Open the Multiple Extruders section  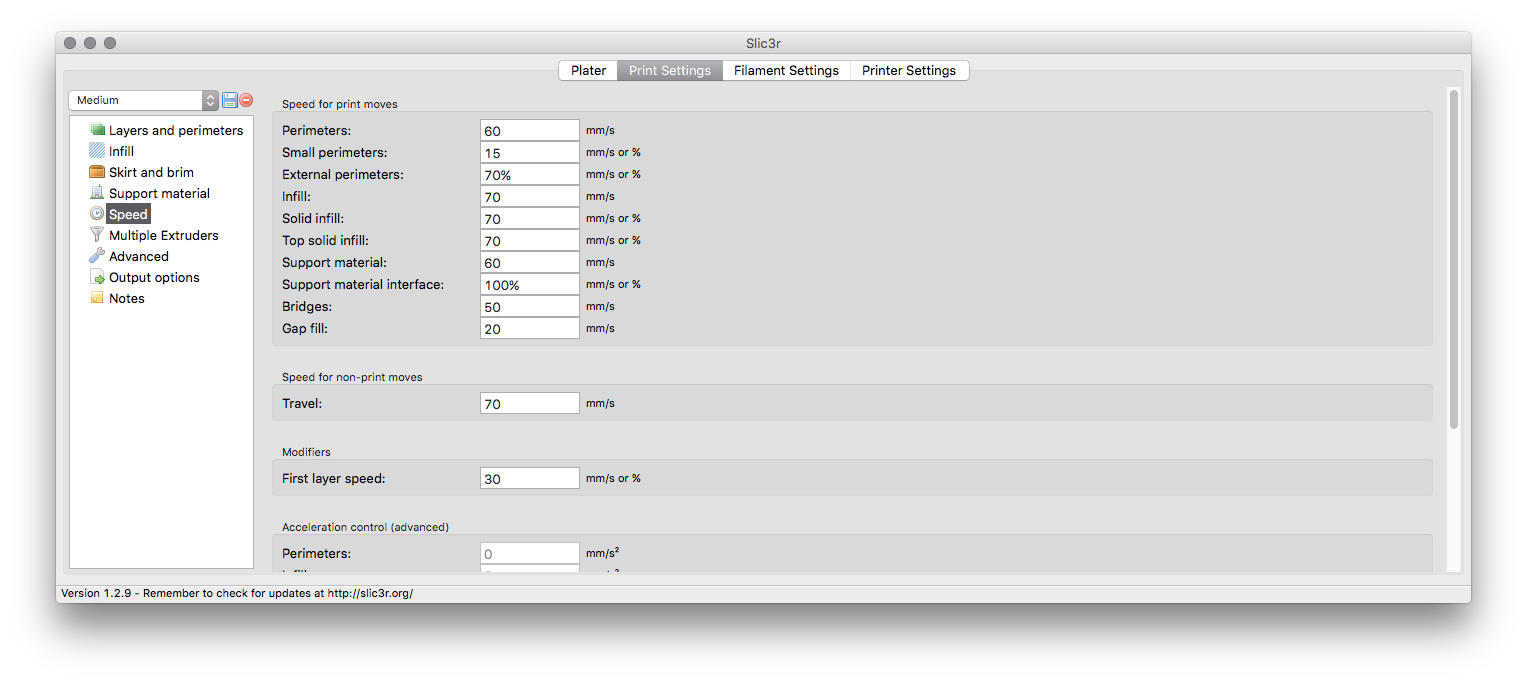tap(163, 235)
